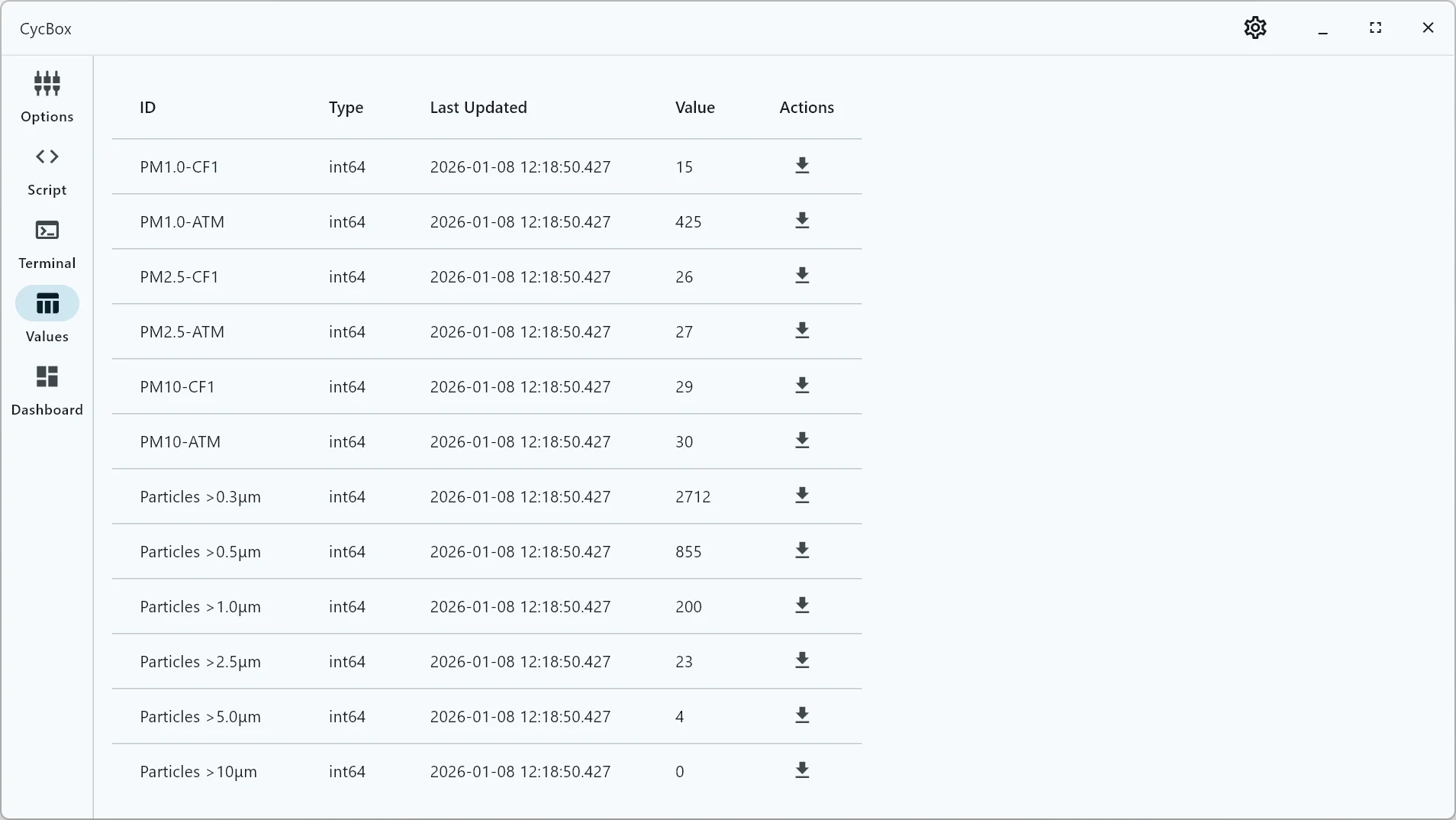Select the Script section icon
1456x820 pixels.
[47, 169]
